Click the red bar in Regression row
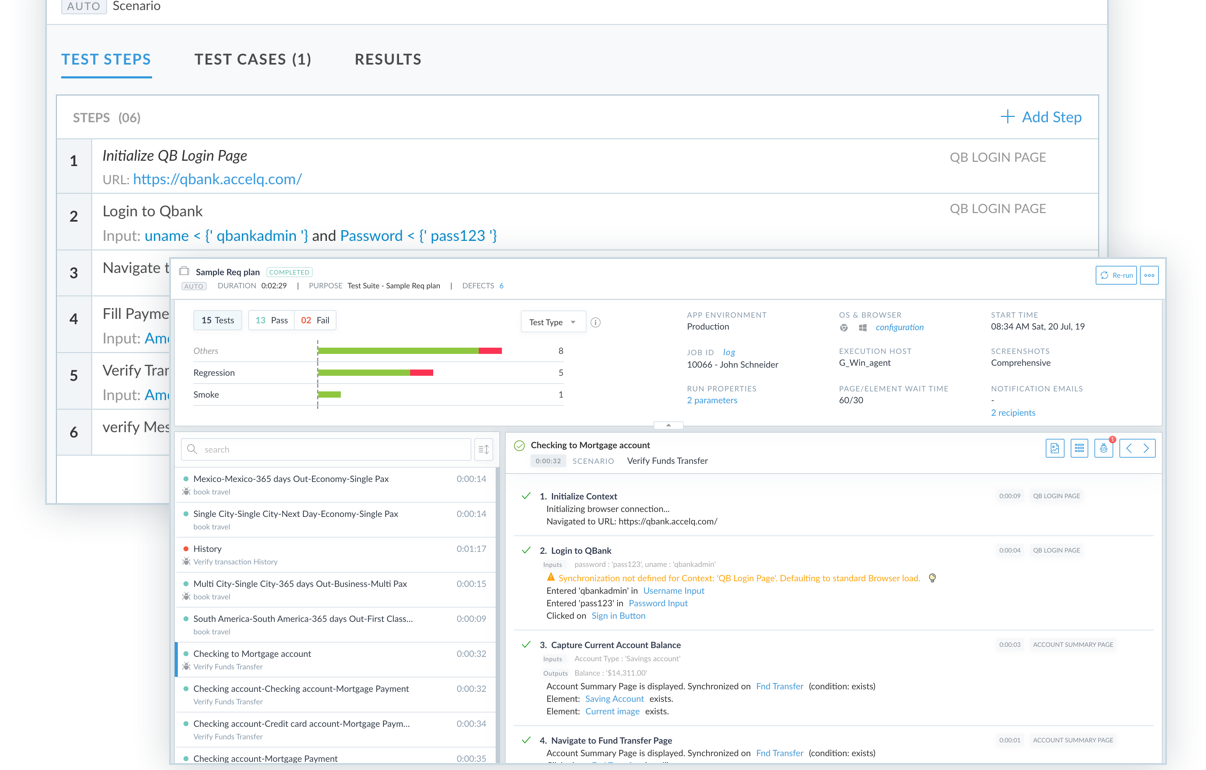 (421, 373)
